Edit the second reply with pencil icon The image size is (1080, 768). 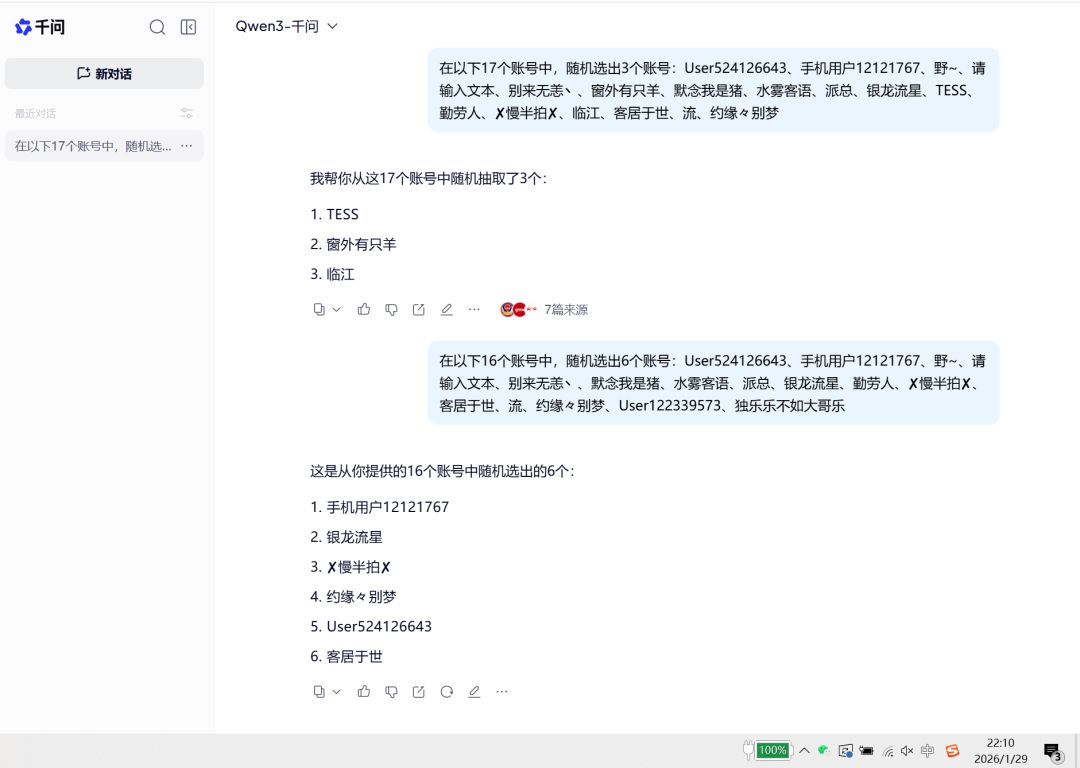[x=474, y=692]
